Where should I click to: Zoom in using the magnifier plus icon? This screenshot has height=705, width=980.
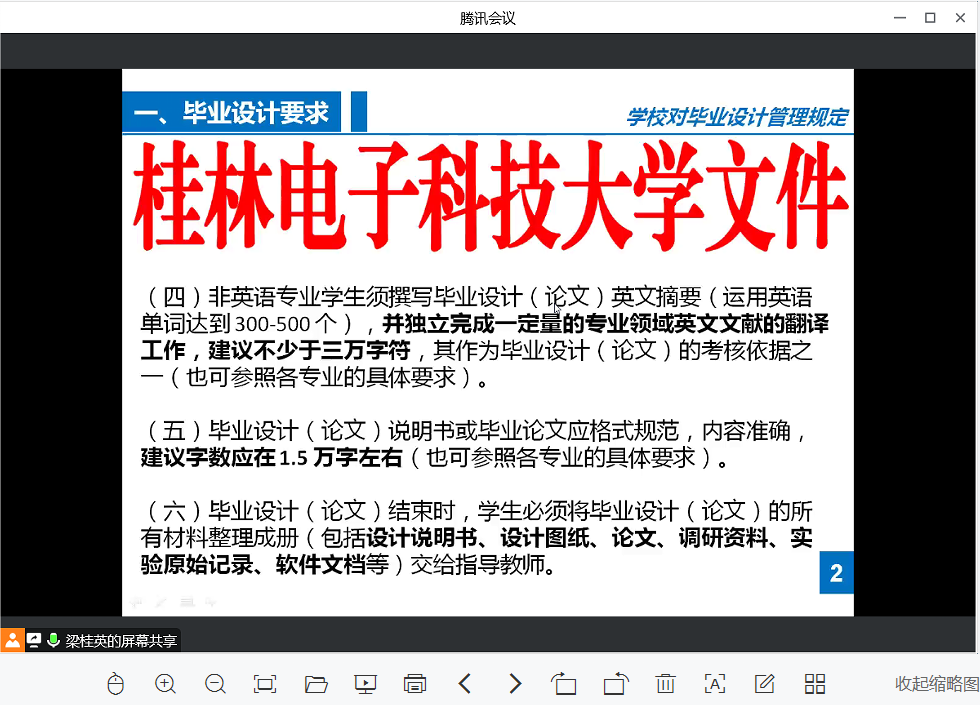point(166,684)
